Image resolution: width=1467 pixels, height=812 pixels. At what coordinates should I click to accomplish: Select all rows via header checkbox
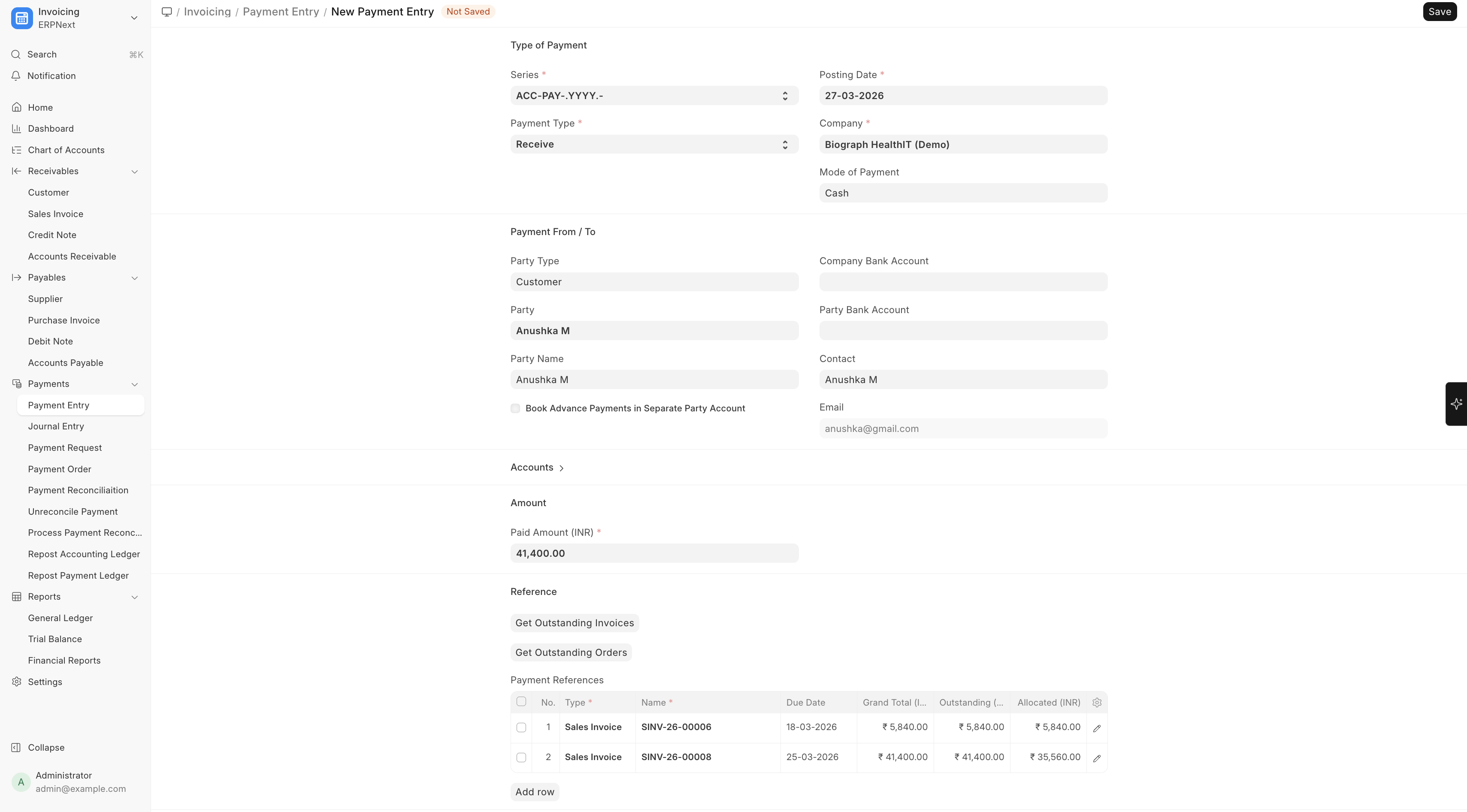521,701
